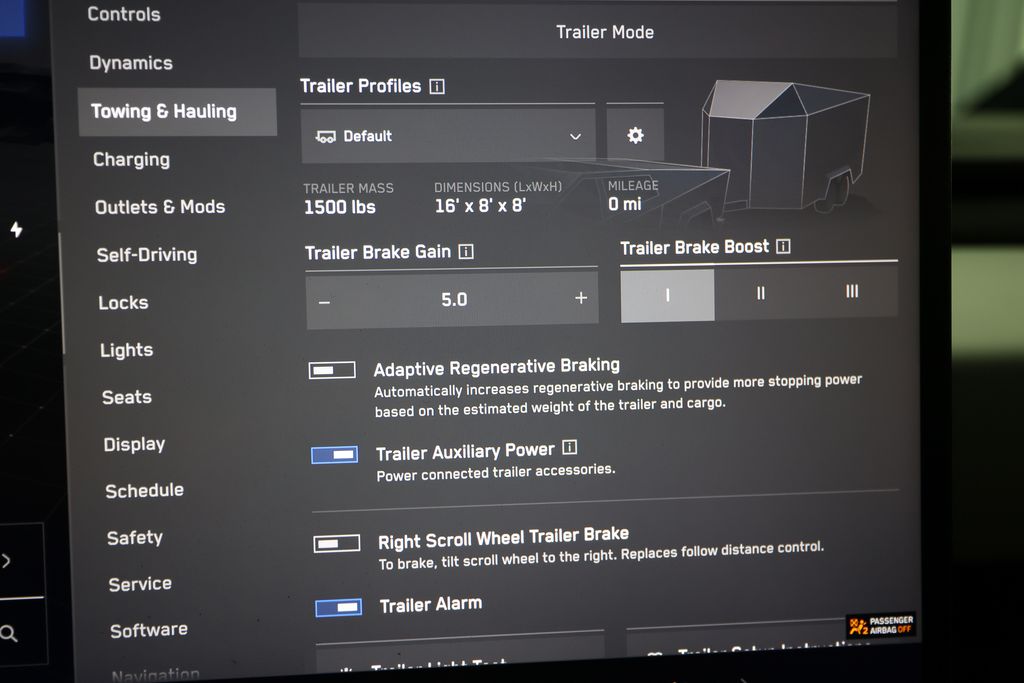This screenshot has width=1024, height=683.
Task: Tap the brake gain value 5.0
Action: [454, 300]
